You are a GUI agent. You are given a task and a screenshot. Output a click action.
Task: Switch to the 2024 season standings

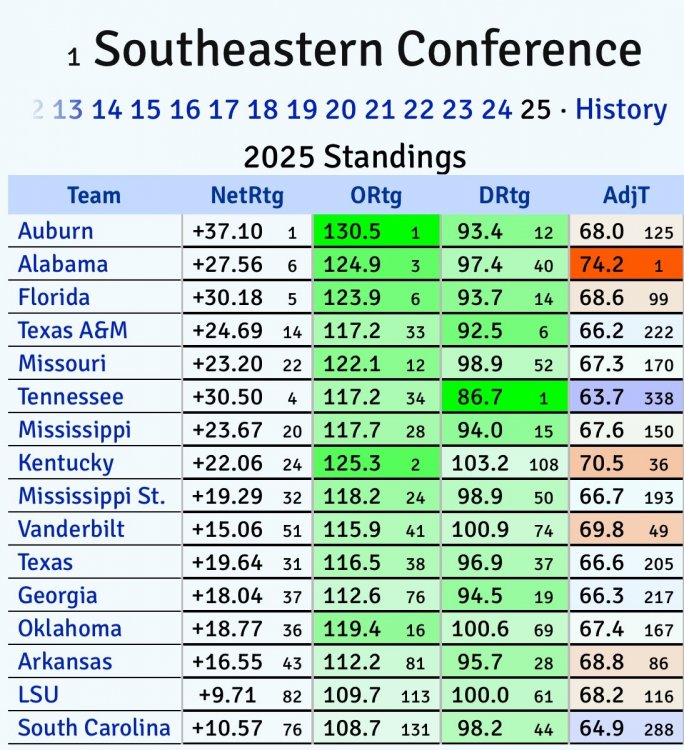(x=497, y=109)
